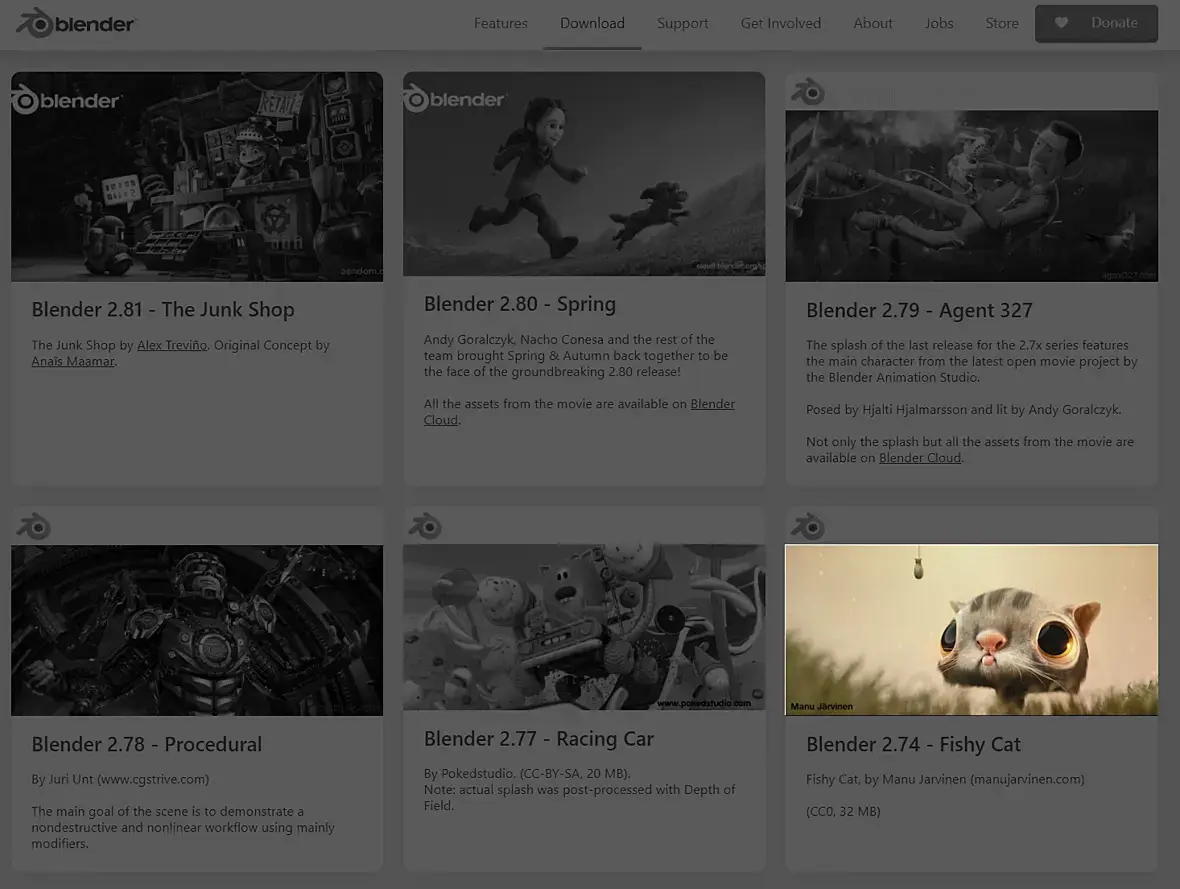The image size is (1180, 889).
Task: Open the Download nav item
Action: click(x=592, y=23)
